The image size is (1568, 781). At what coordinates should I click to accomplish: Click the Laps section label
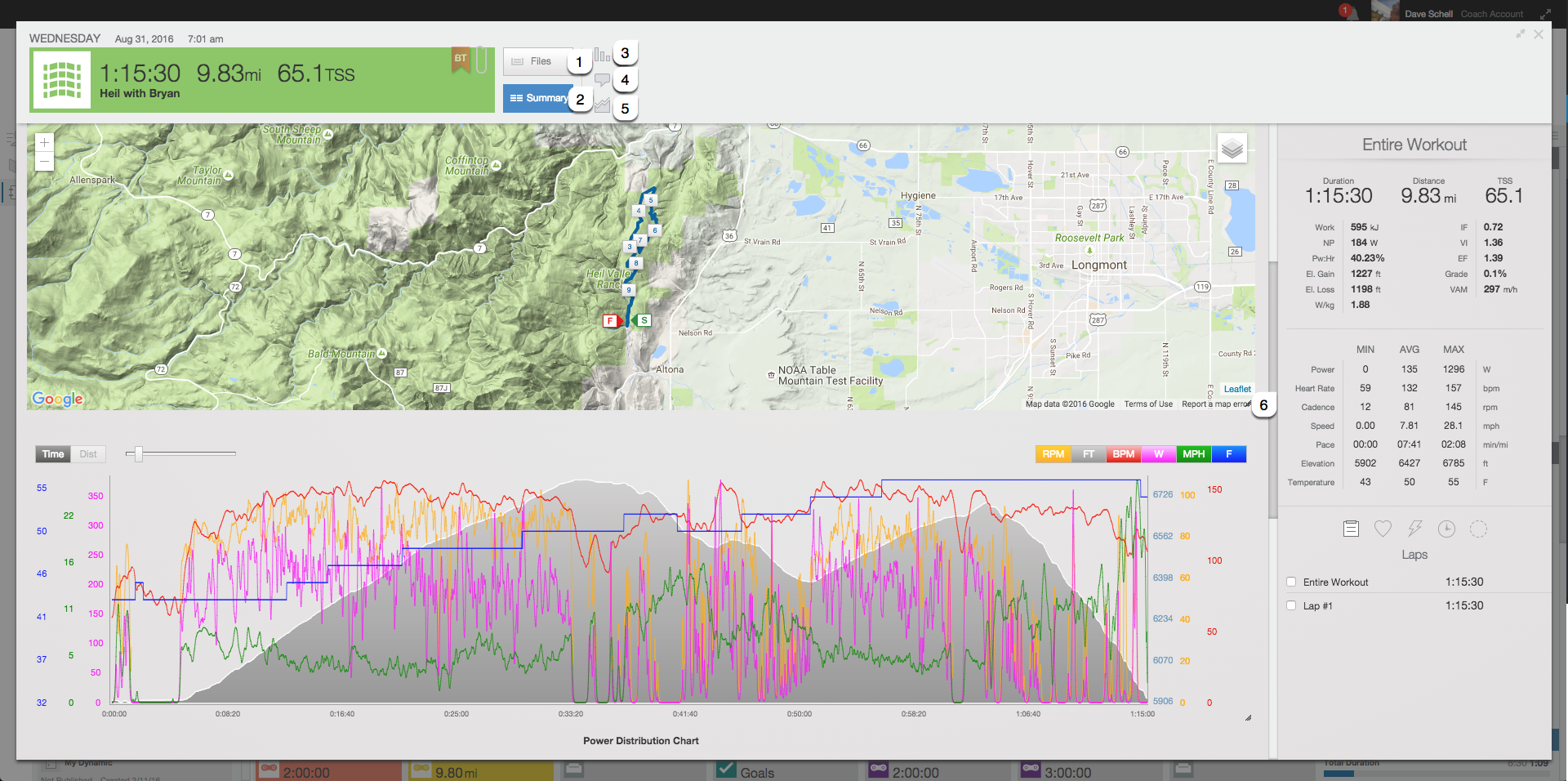point(1414,555)
